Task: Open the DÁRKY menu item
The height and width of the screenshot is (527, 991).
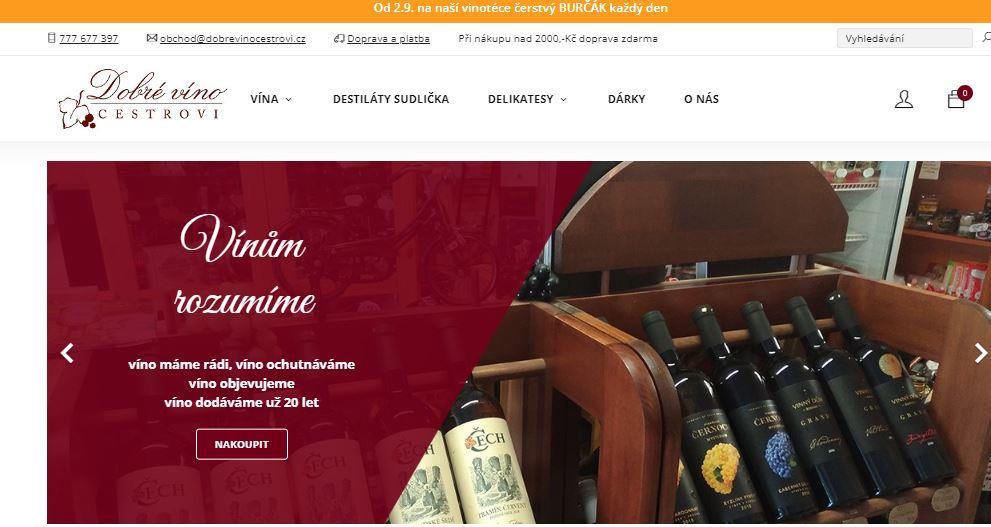Action: pos(626,99)
